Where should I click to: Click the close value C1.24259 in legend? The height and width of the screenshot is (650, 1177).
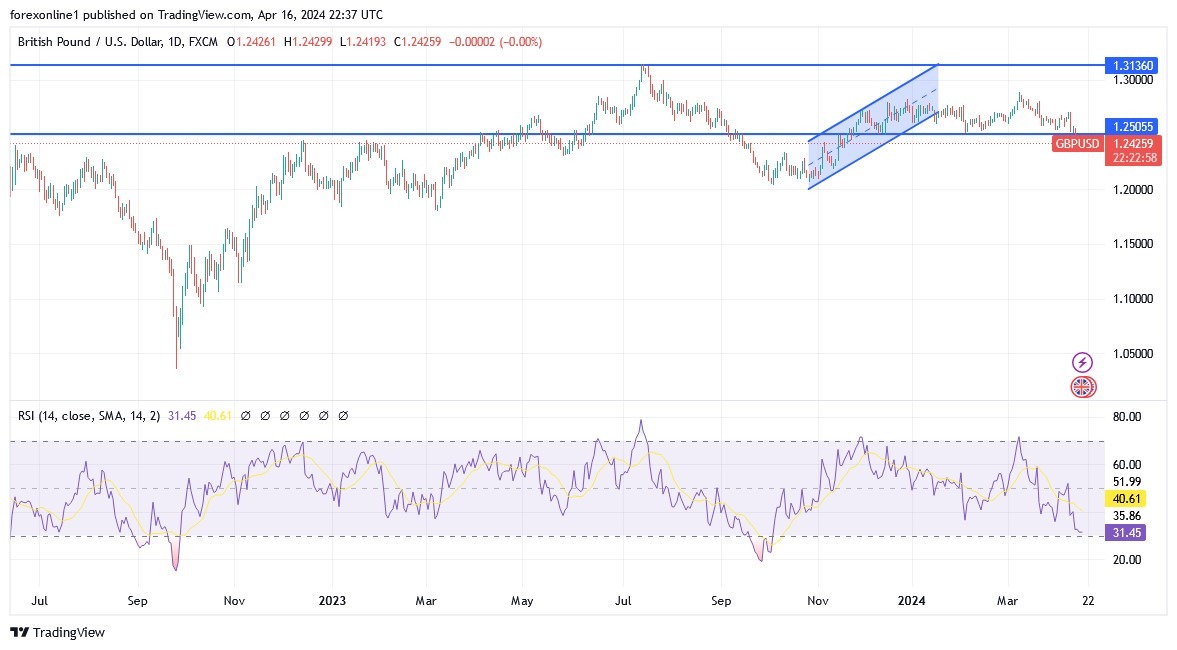417,42
